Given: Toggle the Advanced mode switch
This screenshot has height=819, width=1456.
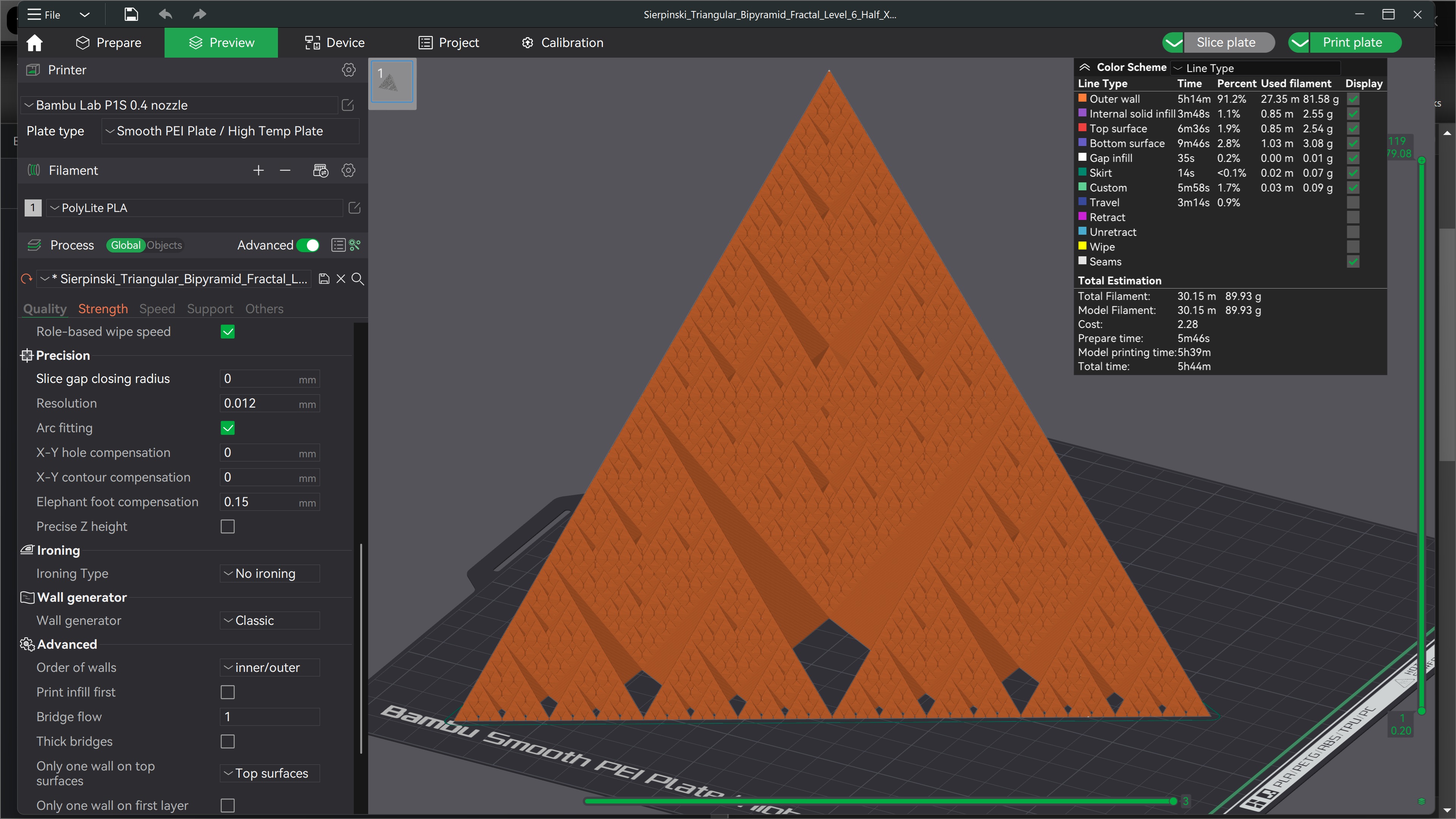Looking at the screenshot, I should click(308, 245).
